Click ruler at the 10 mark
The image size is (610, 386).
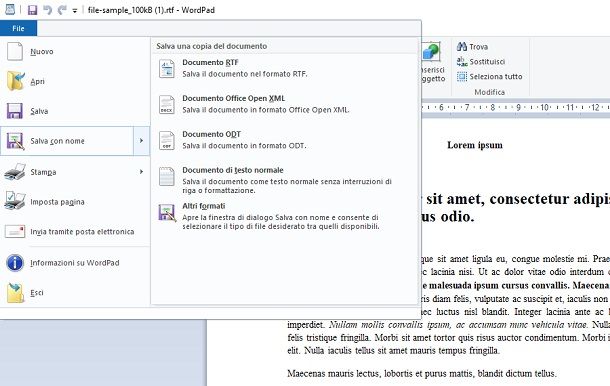pos(544,107)
